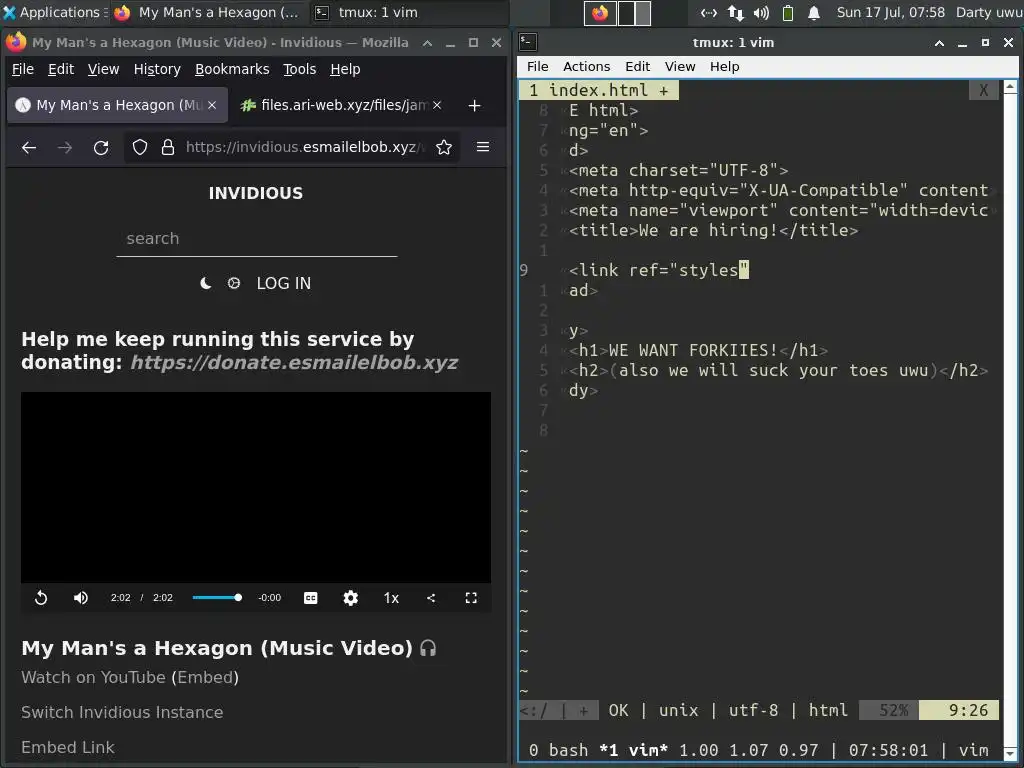This screenshot has width=1024, height=768.
Task: Open Watch on YouTube link
Action: pos(93,677)
